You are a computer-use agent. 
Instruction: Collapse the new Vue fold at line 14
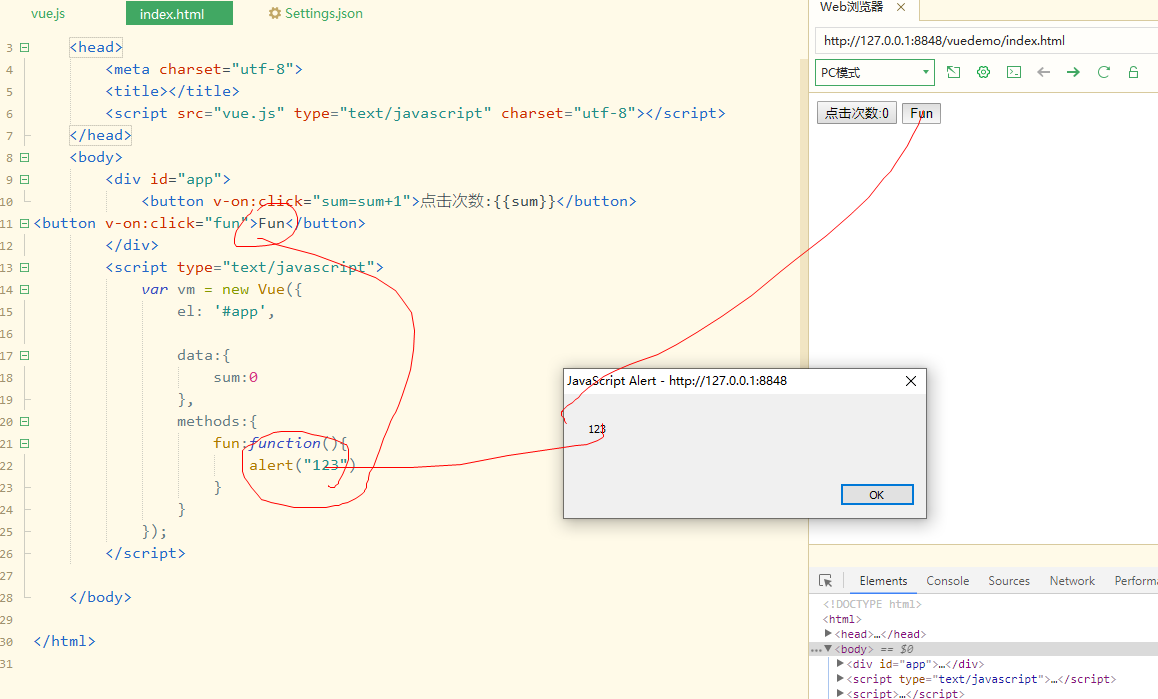click(24, 290)
